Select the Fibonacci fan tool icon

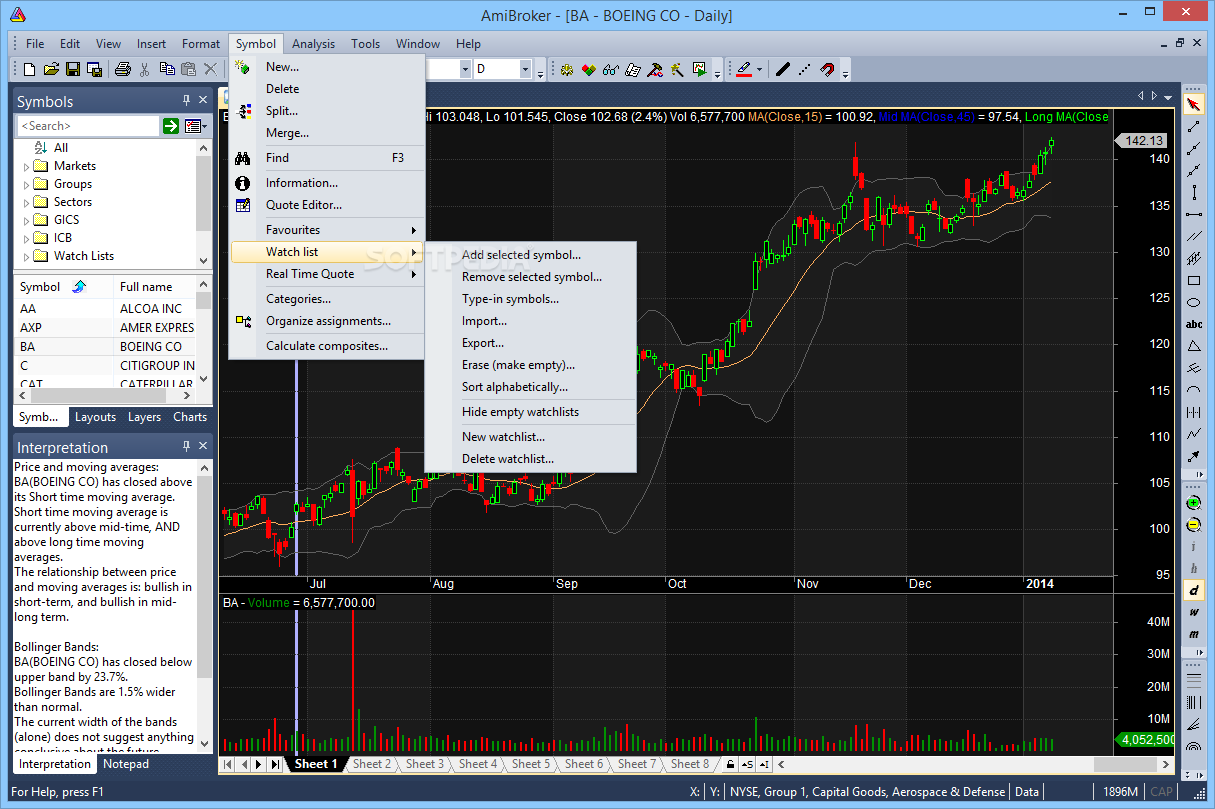pos(1193,725)
